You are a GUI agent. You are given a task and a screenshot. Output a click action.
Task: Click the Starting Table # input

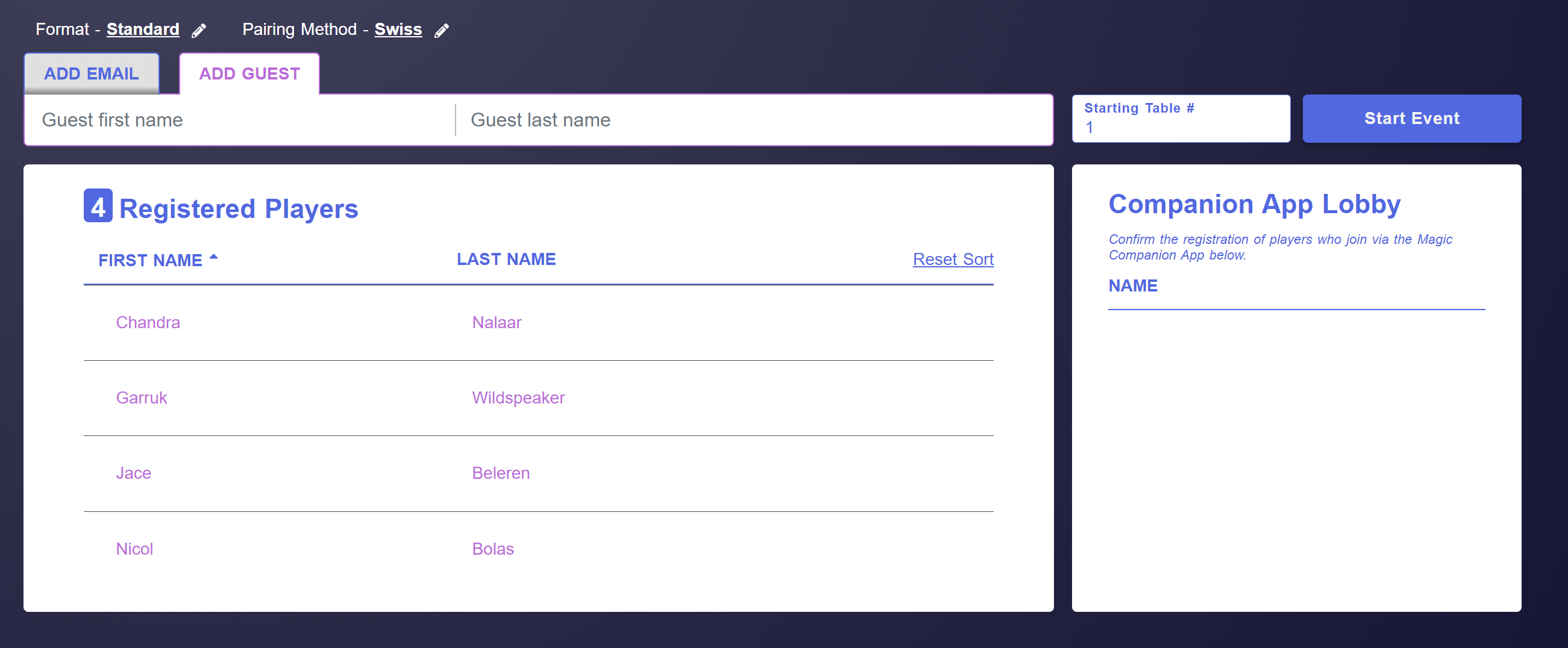pos(1181,119)
